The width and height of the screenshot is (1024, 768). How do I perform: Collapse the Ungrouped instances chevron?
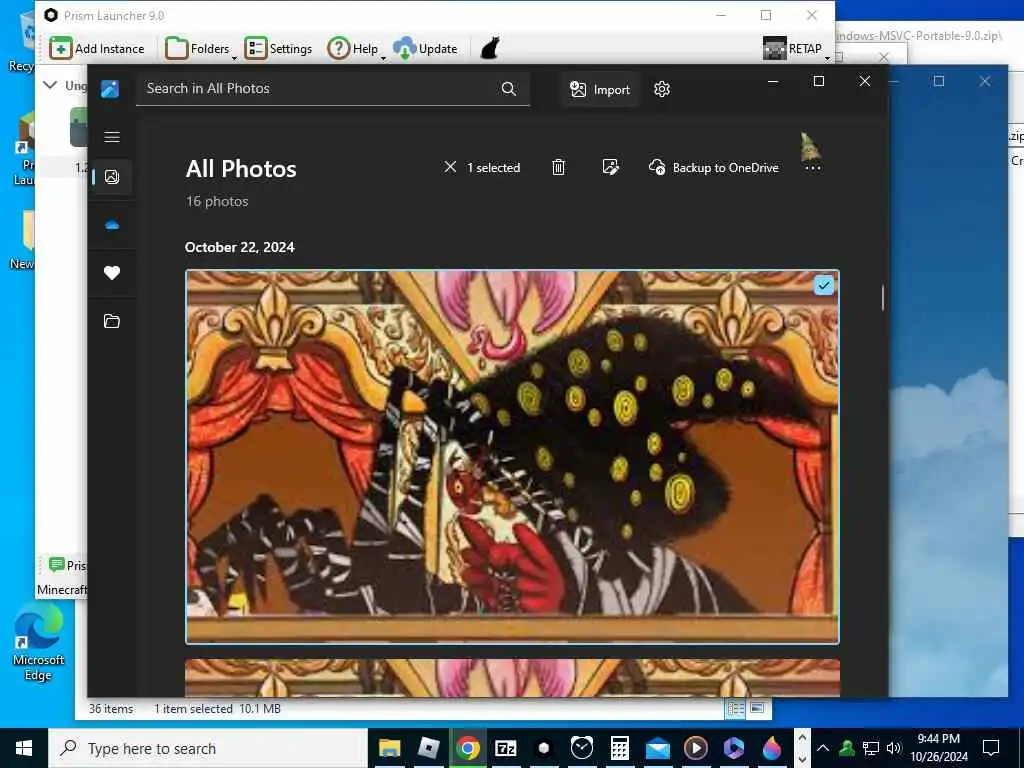point(50,85)
